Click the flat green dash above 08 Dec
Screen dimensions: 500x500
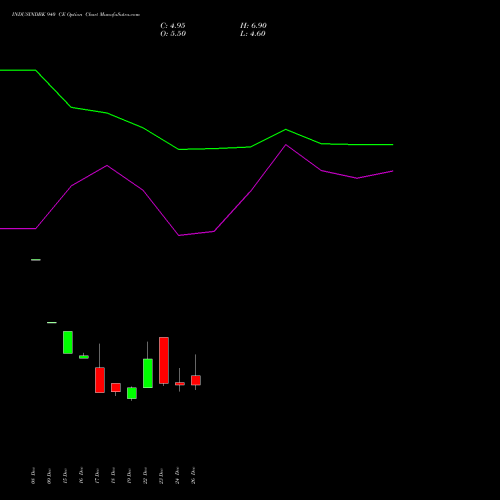click(36, 260)
